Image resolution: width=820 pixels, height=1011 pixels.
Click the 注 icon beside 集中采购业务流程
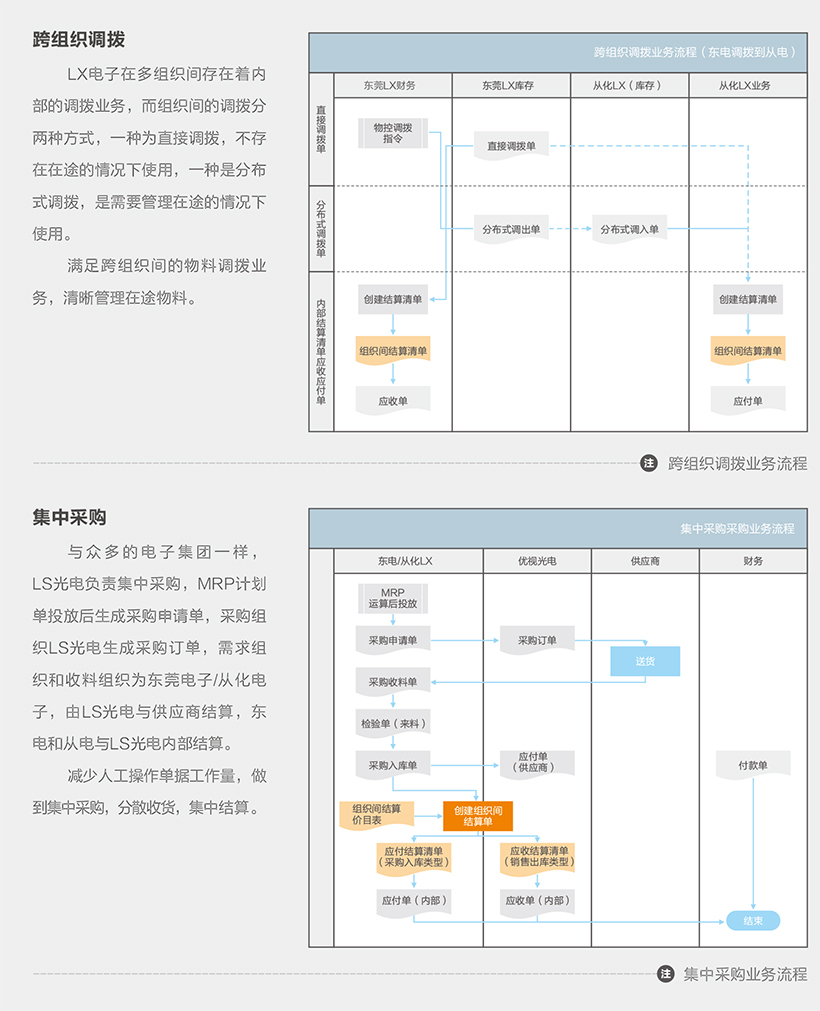point(665,973)
